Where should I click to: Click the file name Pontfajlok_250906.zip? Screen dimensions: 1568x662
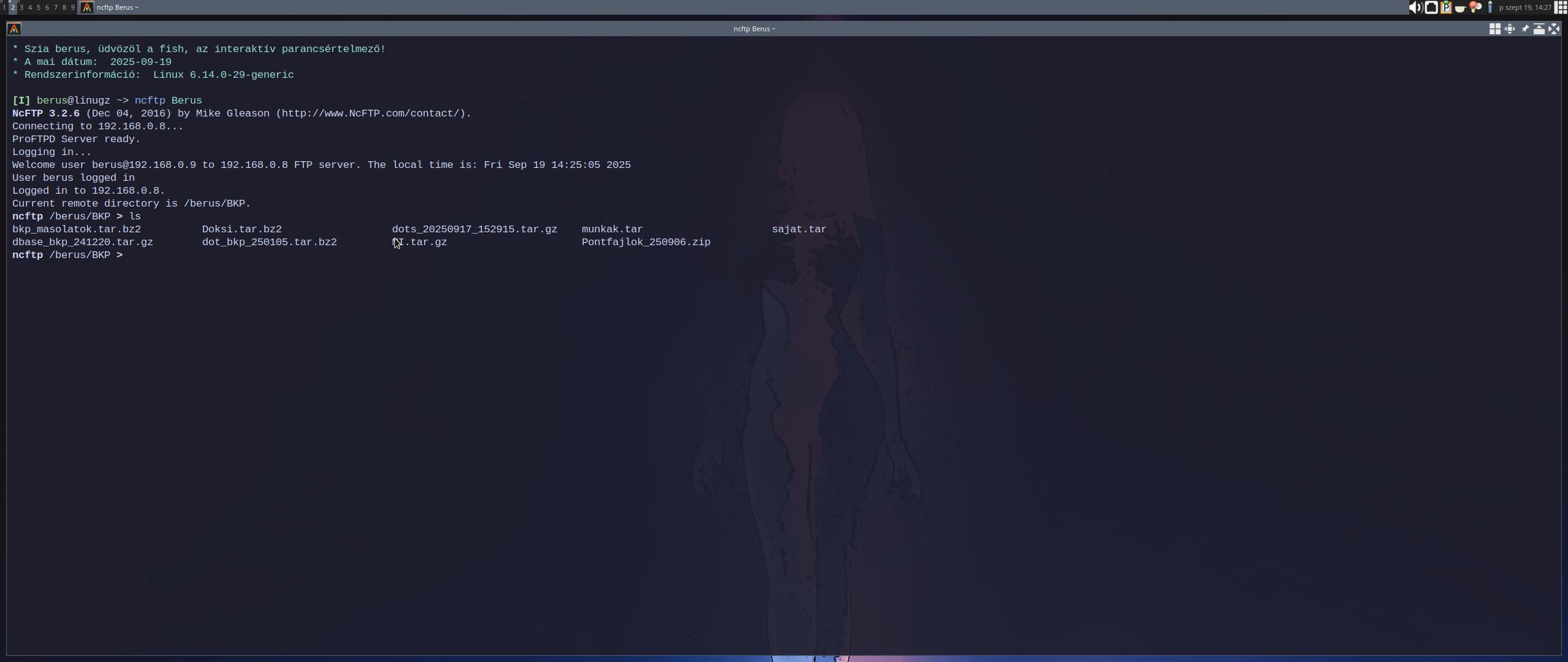tap(646, 242)
